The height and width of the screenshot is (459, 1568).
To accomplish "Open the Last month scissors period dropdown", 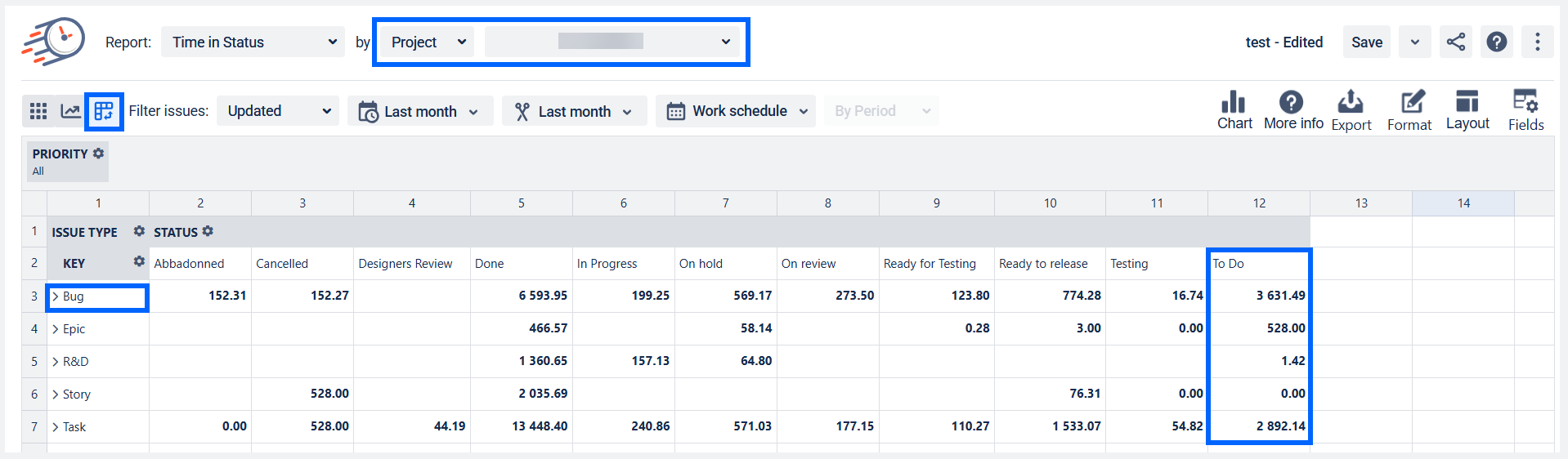I will pyautogui.click(x=575, y=111).
